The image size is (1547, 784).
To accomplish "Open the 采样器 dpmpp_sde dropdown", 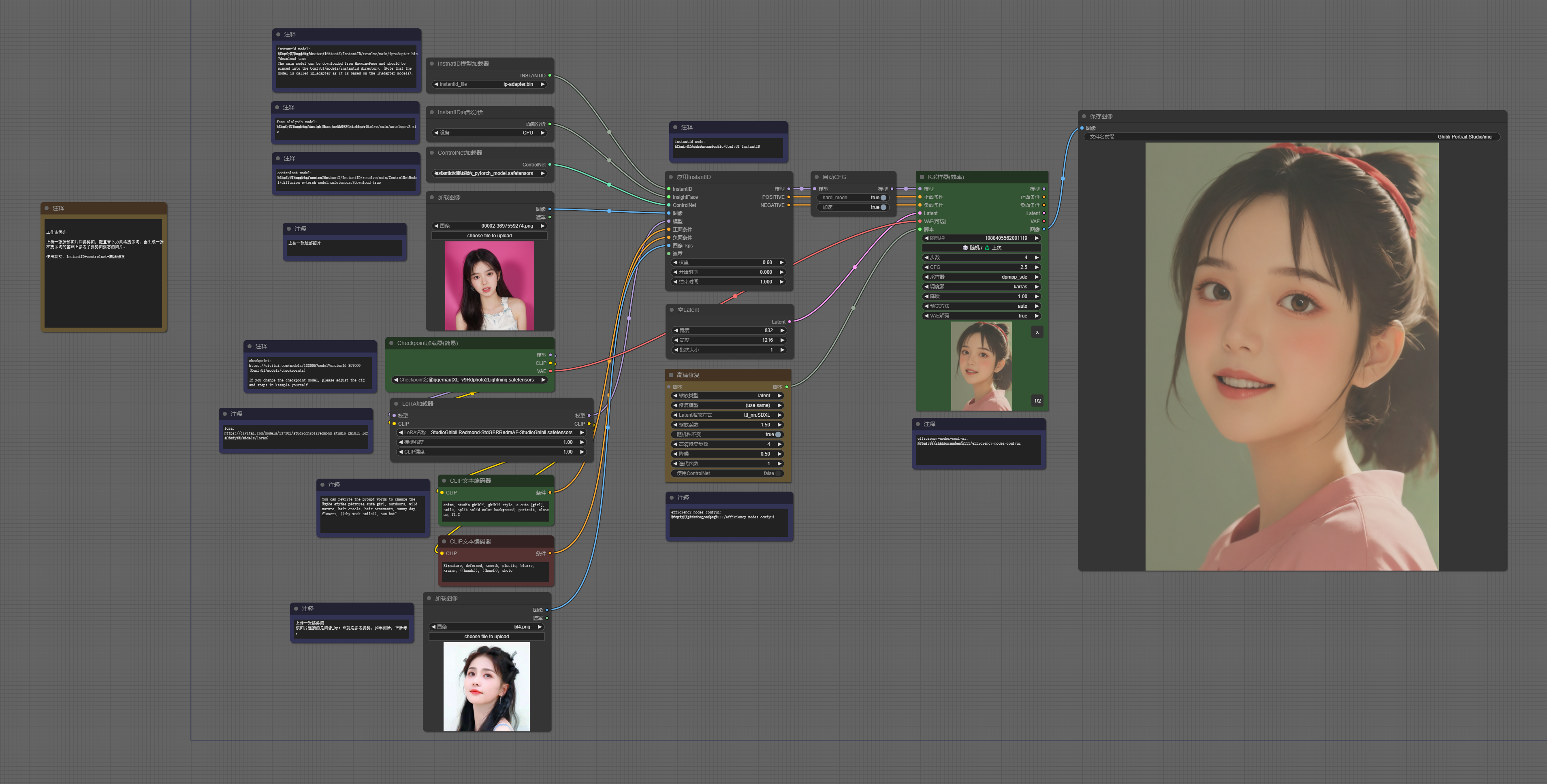I will coord(981,277).
